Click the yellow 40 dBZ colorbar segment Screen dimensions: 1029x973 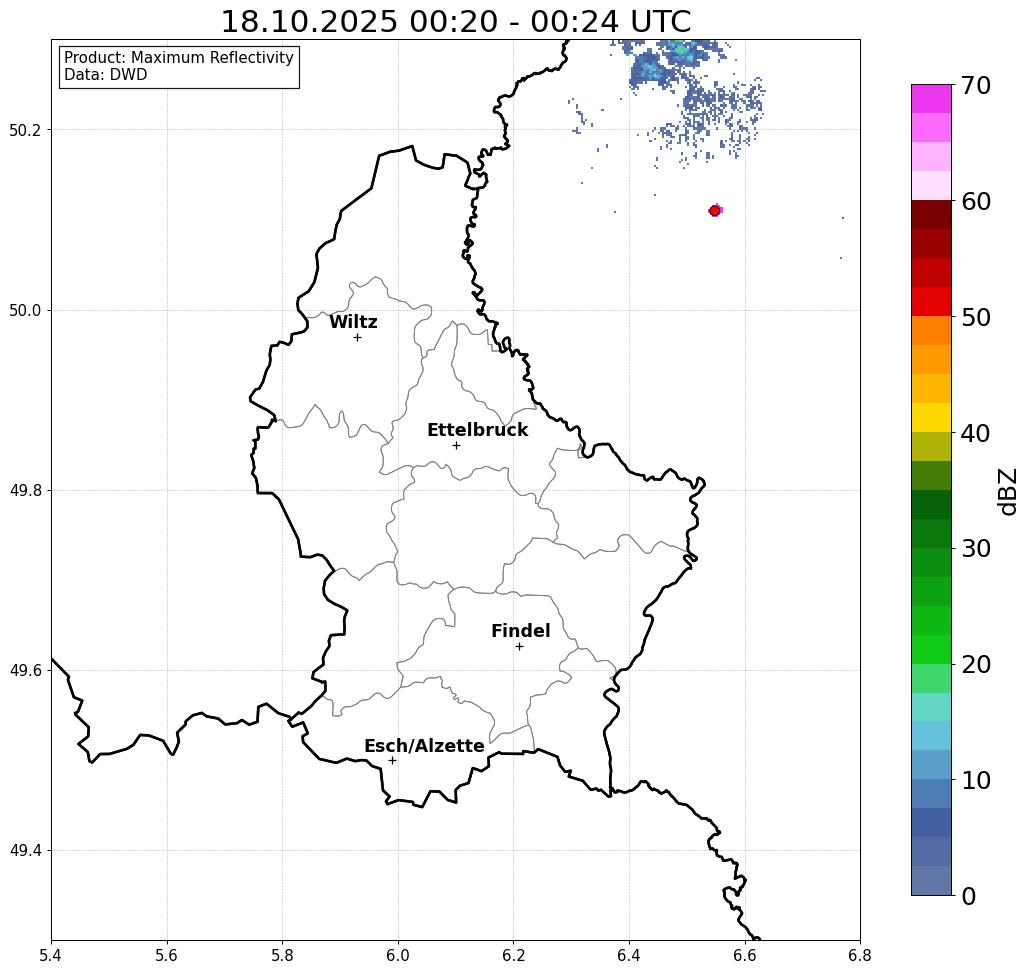click(x=931, y=417)
